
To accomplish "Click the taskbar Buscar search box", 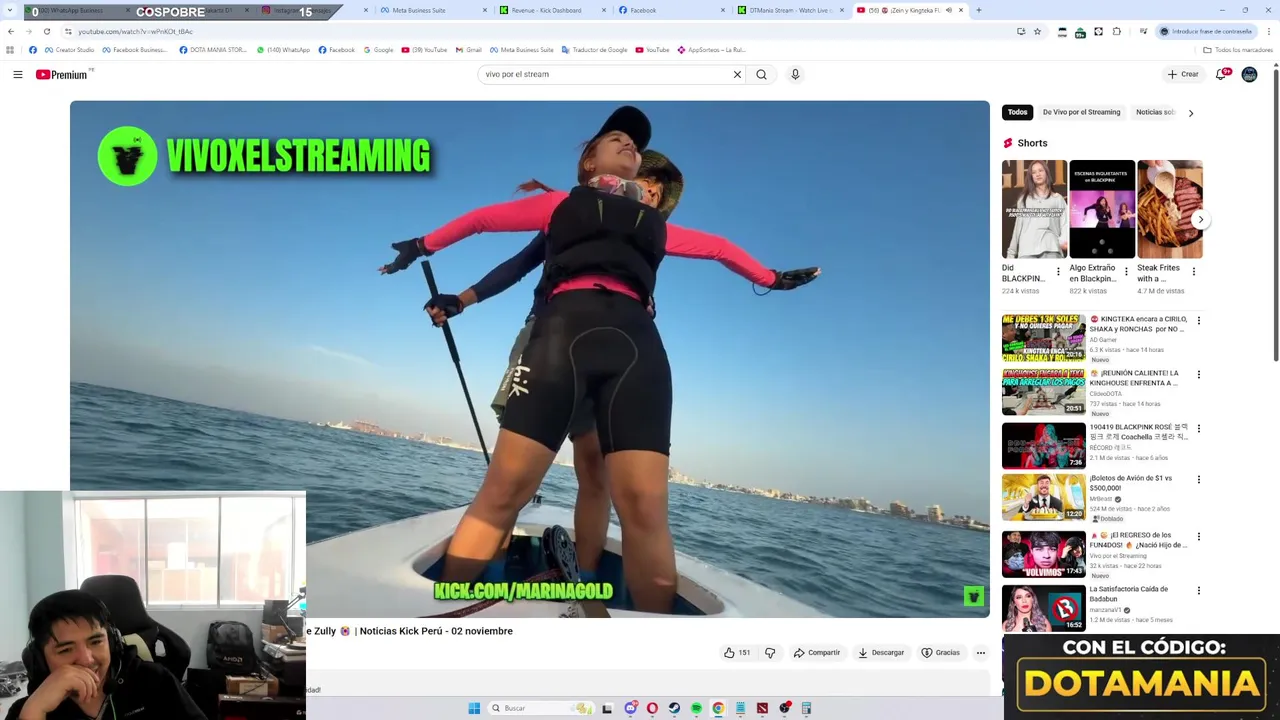I will click(540, 708).
